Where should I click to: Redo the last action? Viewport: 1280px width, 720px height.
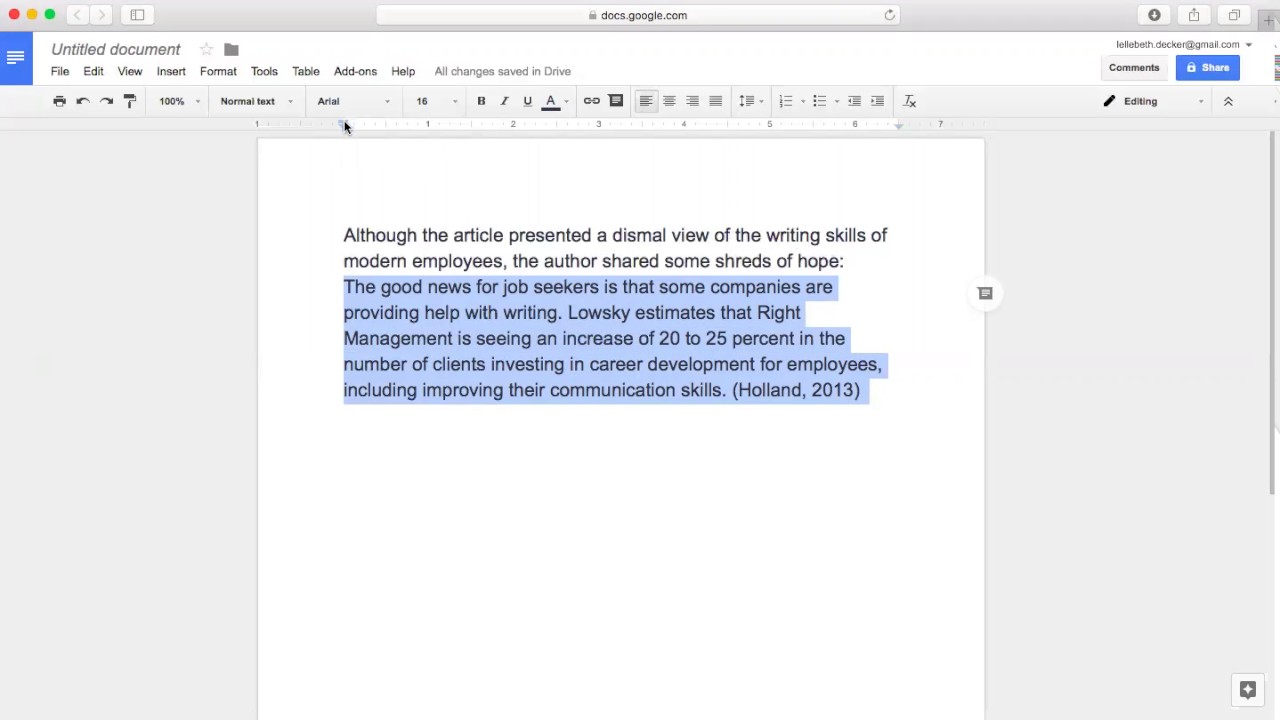click(x=106, y=101)
